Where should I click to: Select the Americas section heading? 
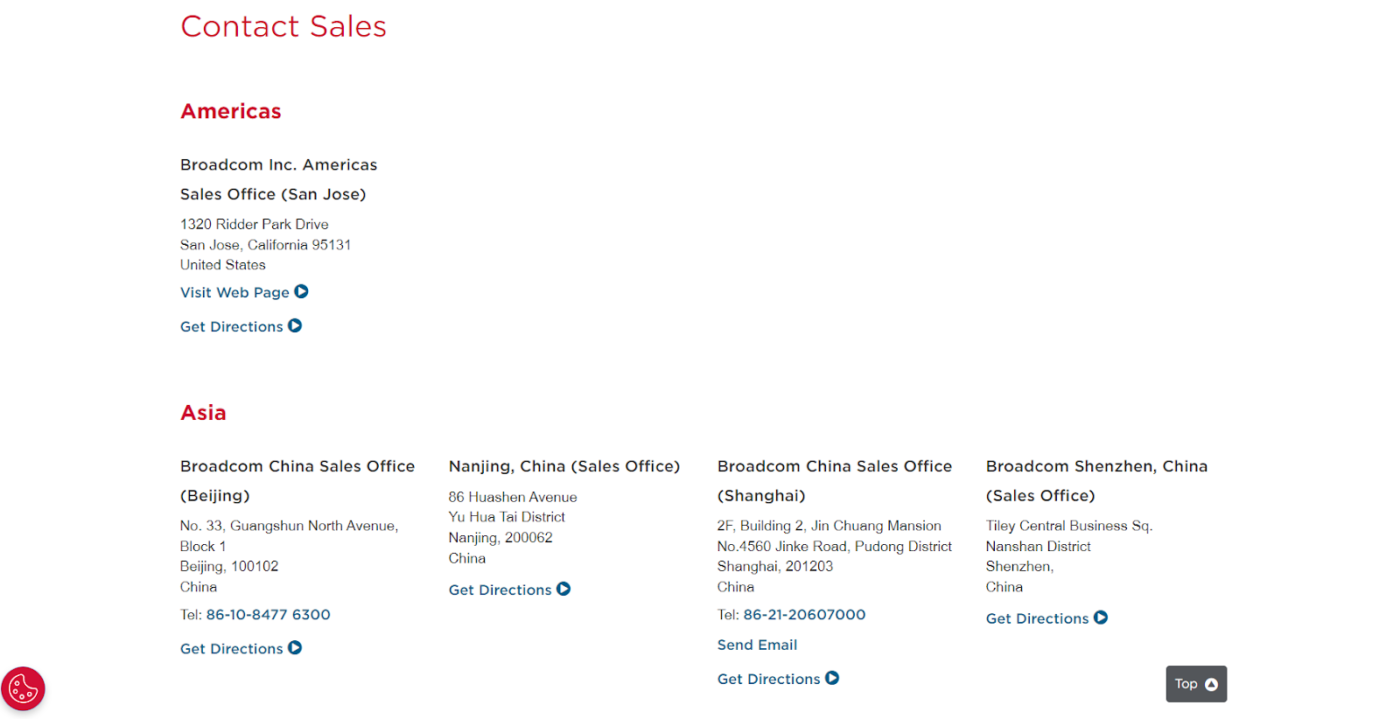pyautogui.click(x=231, y=111)
